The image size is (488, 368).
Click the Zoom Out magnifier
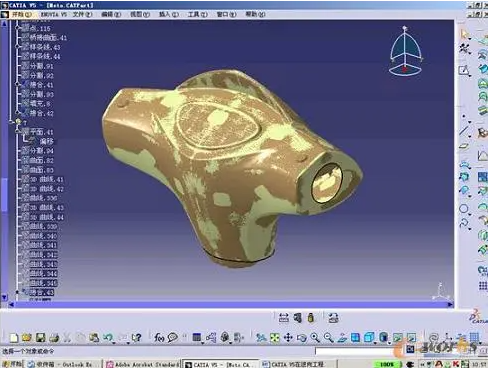click(x=329, y=338)
